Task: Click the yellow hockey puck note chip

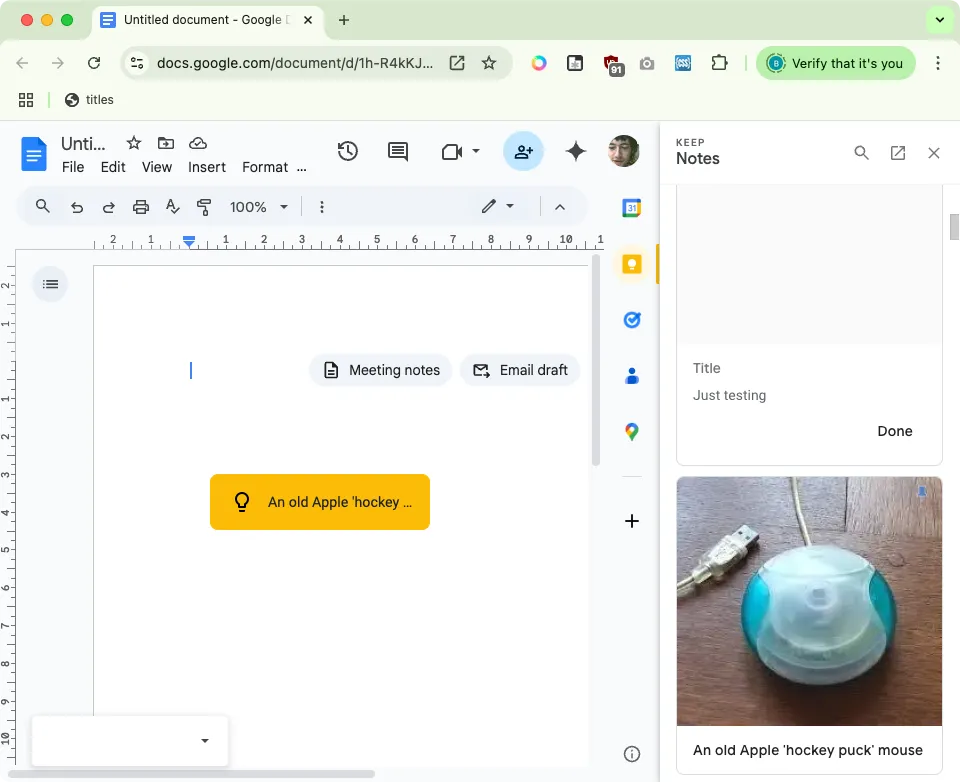Action: [x=320, y=502]
